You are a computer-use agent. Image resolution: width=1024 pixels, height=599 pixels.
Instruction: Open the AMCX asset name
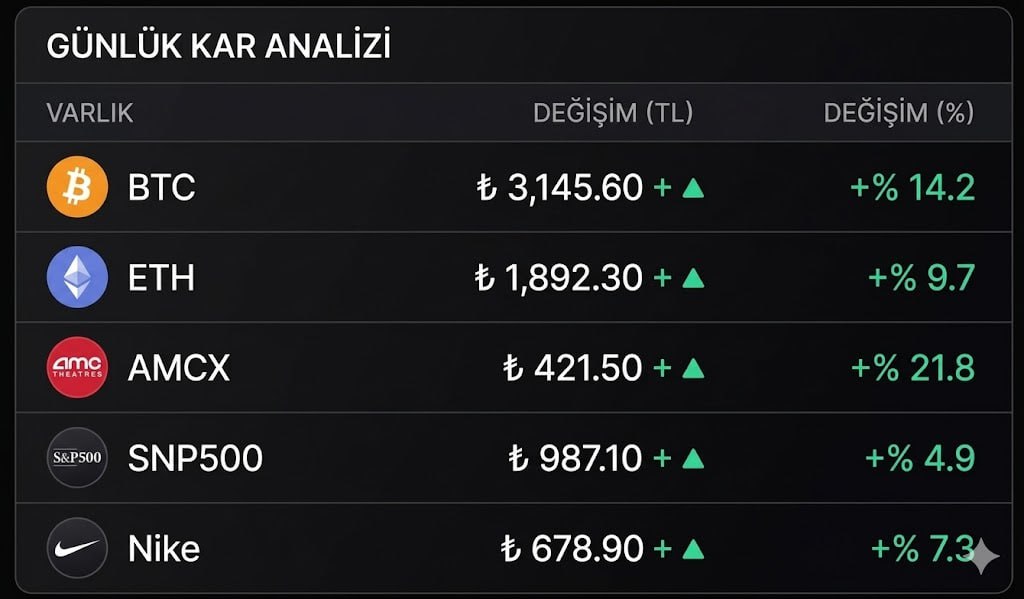click(x=179, y=368)
